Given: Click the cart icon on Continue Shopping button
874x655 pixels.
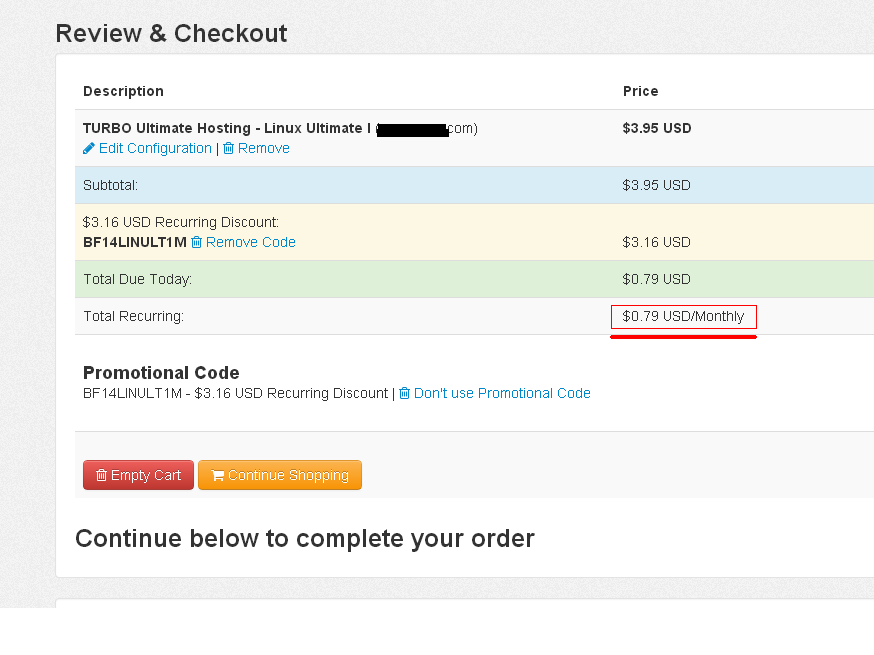Looking at the screenshot, I should tap(217, 475).
